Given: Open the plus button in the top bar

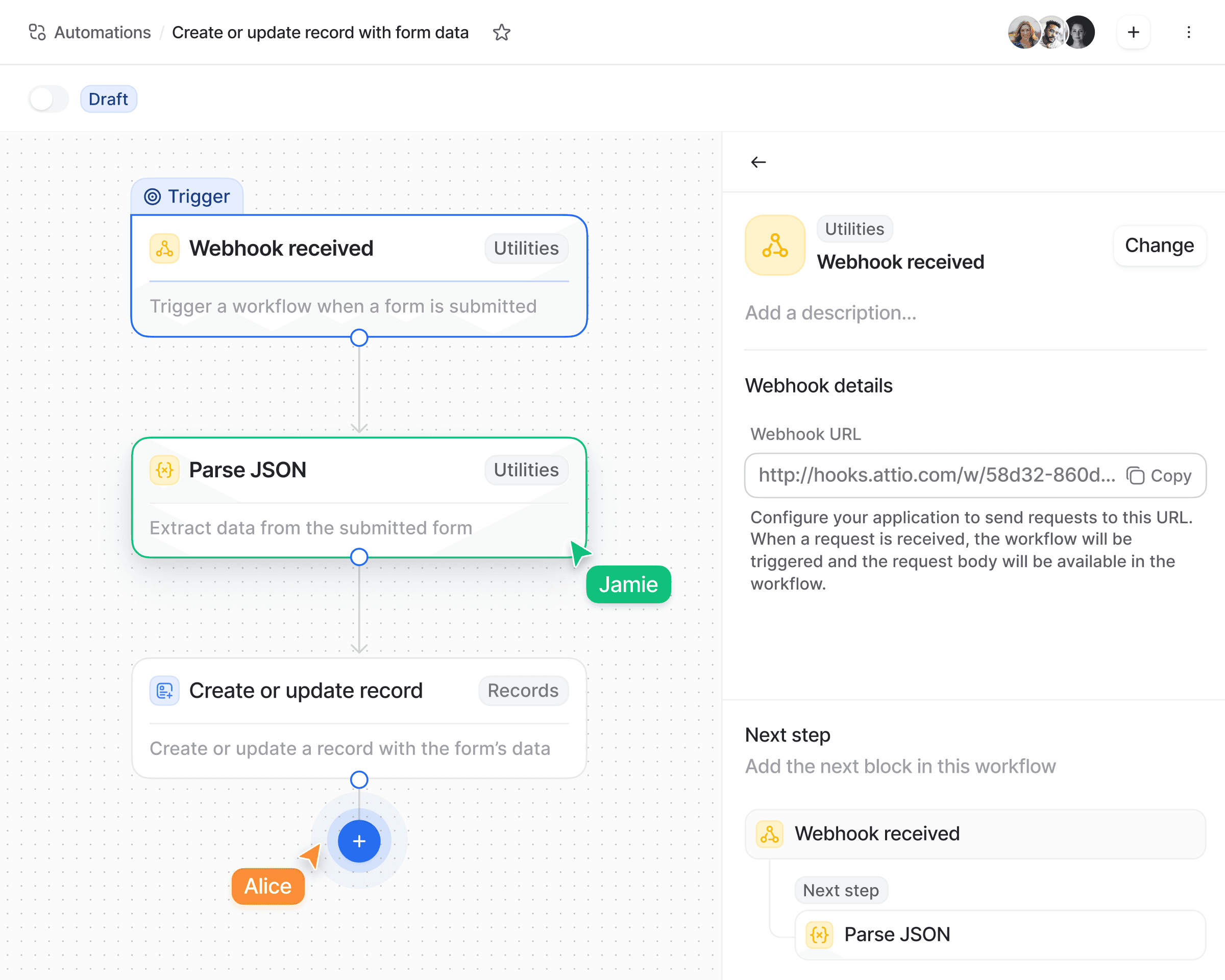Looking at the screenshot, I should click(1133, 32).
